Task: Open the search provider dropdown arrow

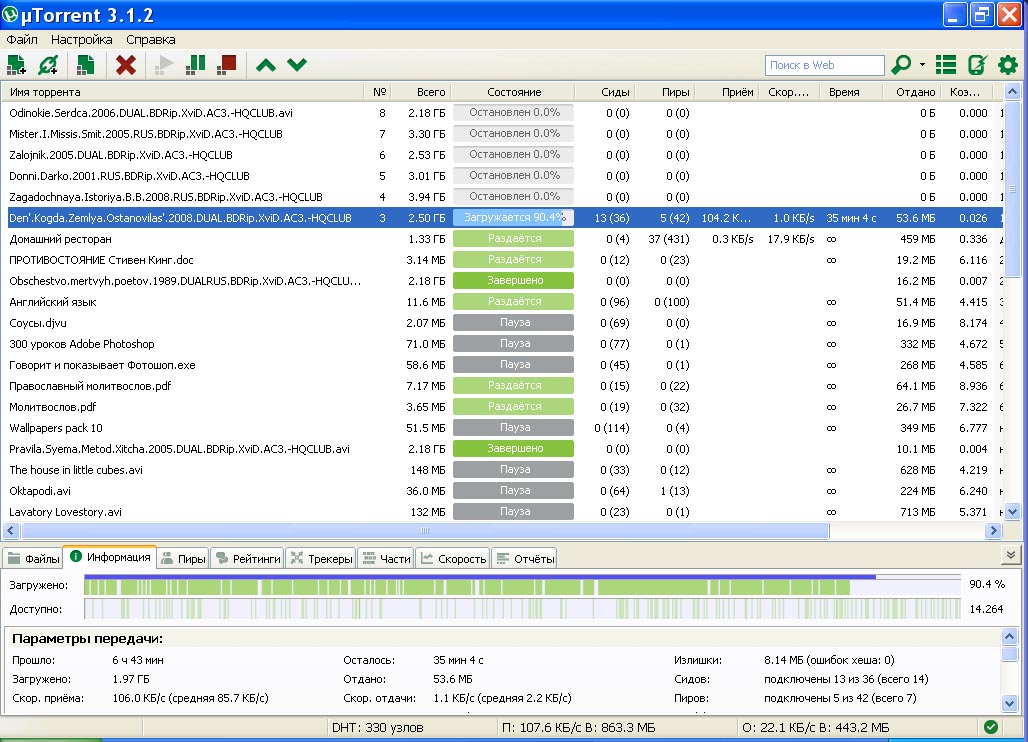Action: pyautogui.click(x=922, y=65)
